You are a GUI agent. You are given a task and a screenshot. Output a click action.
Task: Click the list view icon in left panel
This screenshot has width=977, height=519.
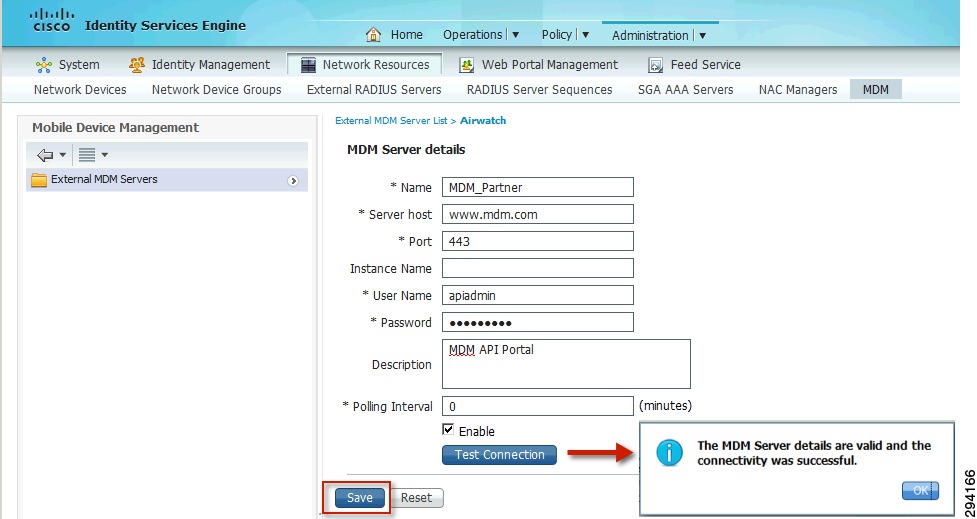(87, 155)
